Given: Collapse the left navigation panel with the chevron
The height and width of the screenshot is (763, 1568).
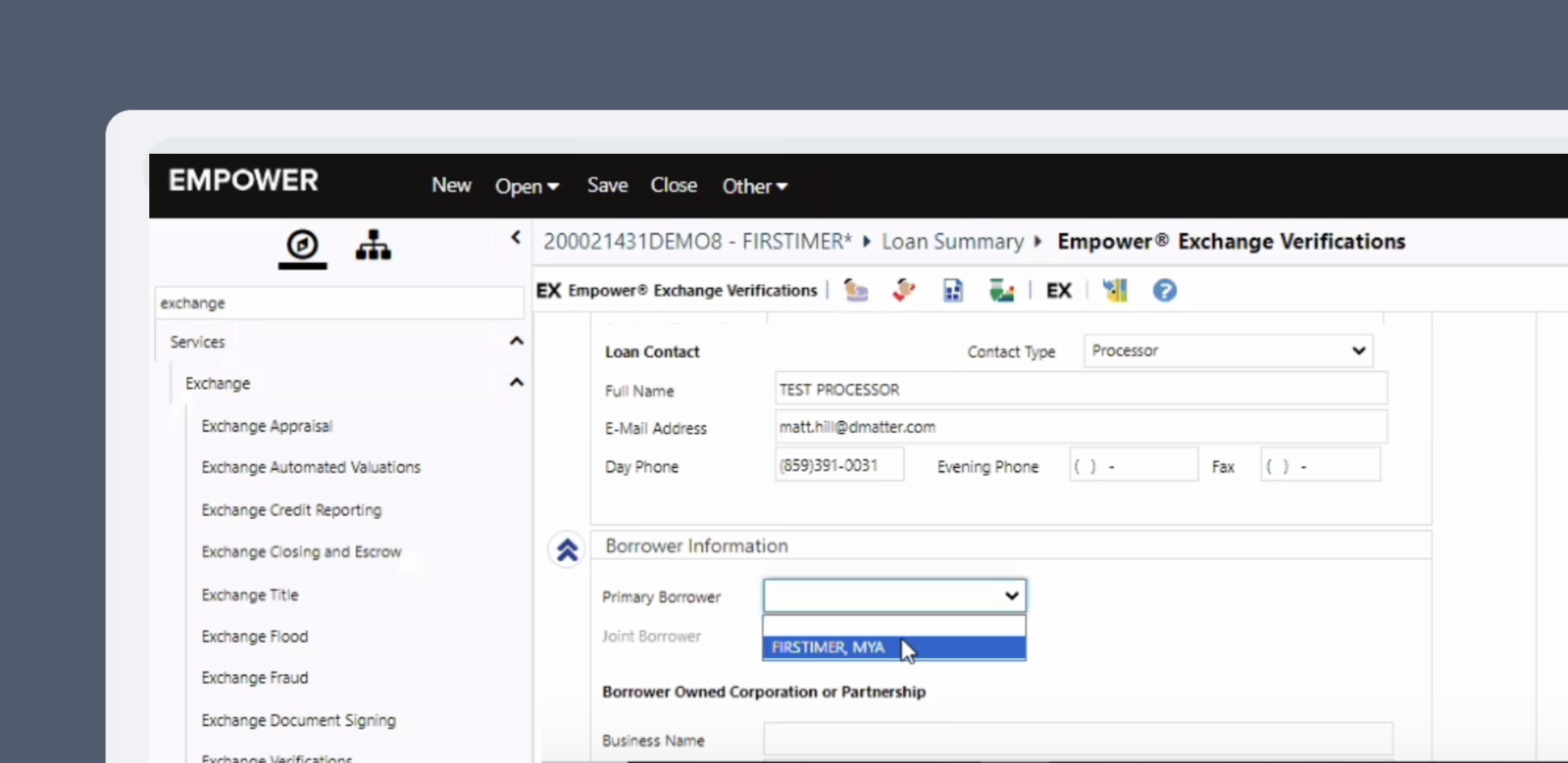Looking at the screenshot, I should [x=515, y=237].
